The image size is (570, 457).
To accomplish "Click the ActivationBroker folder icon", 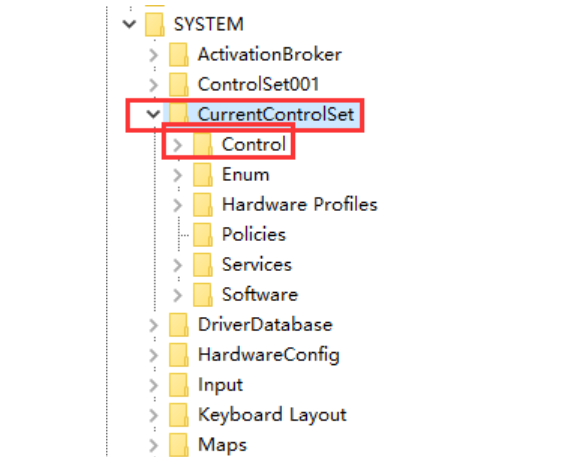I will (x=178, y=55).
